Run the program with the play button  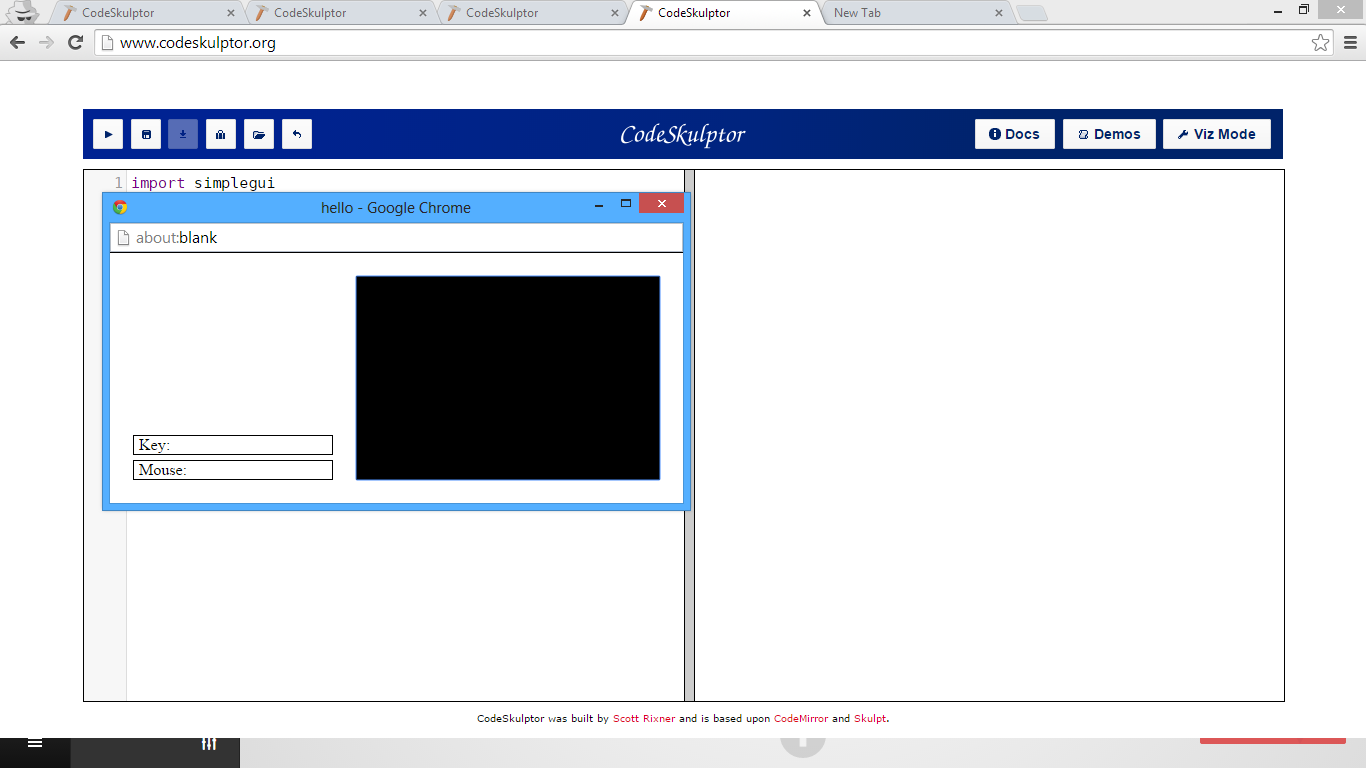108,134
